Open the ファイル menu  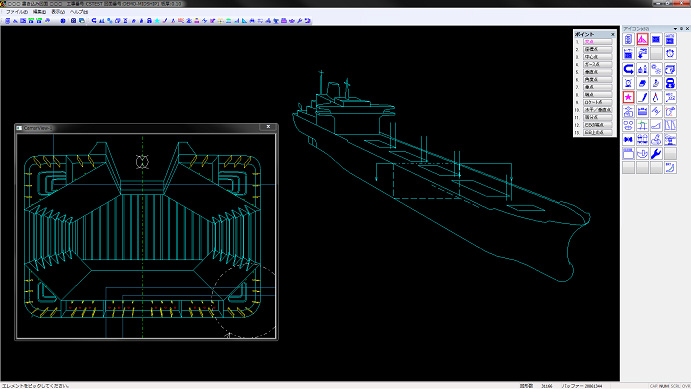(17, 12)
